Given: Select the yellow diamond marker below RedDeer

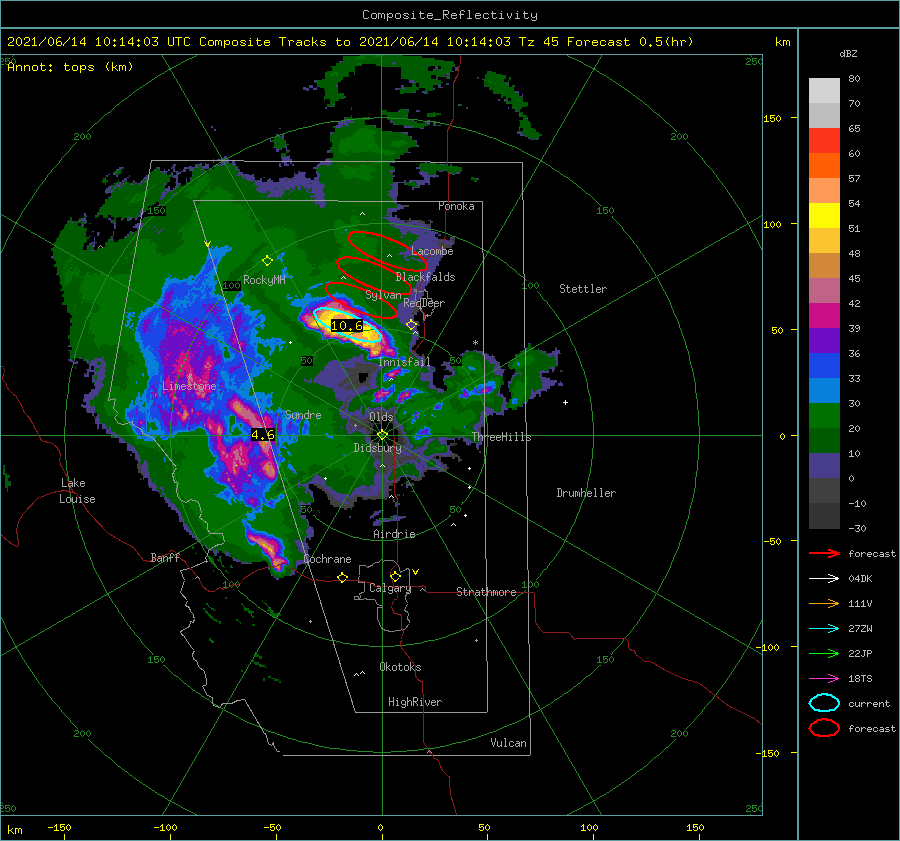Looking at the screenshot, I should coord(411,325).
